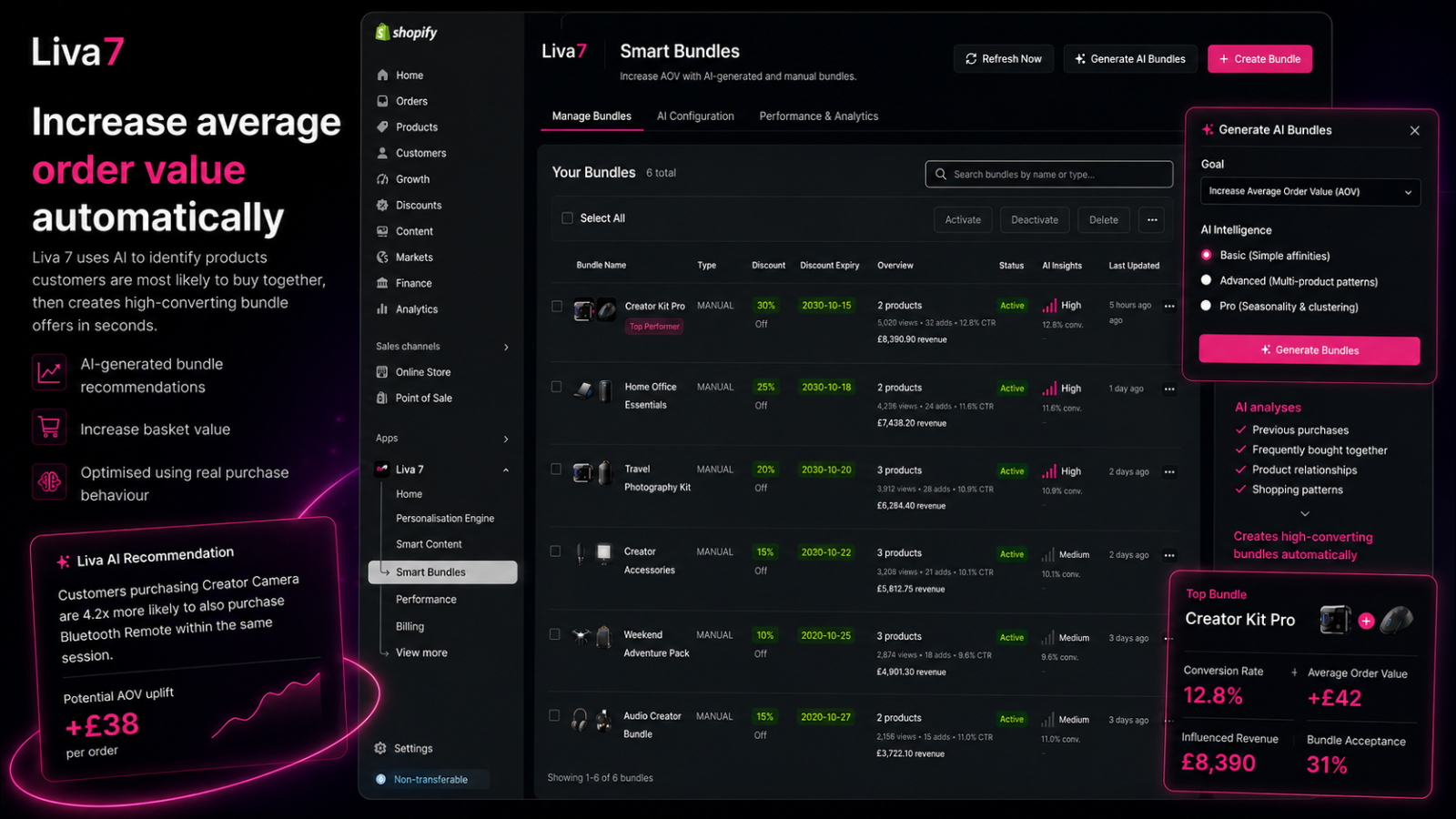The height and width of the screenshot is (819, 1456).
Task: Click the Shopify logo
Action: click(406, 33)
